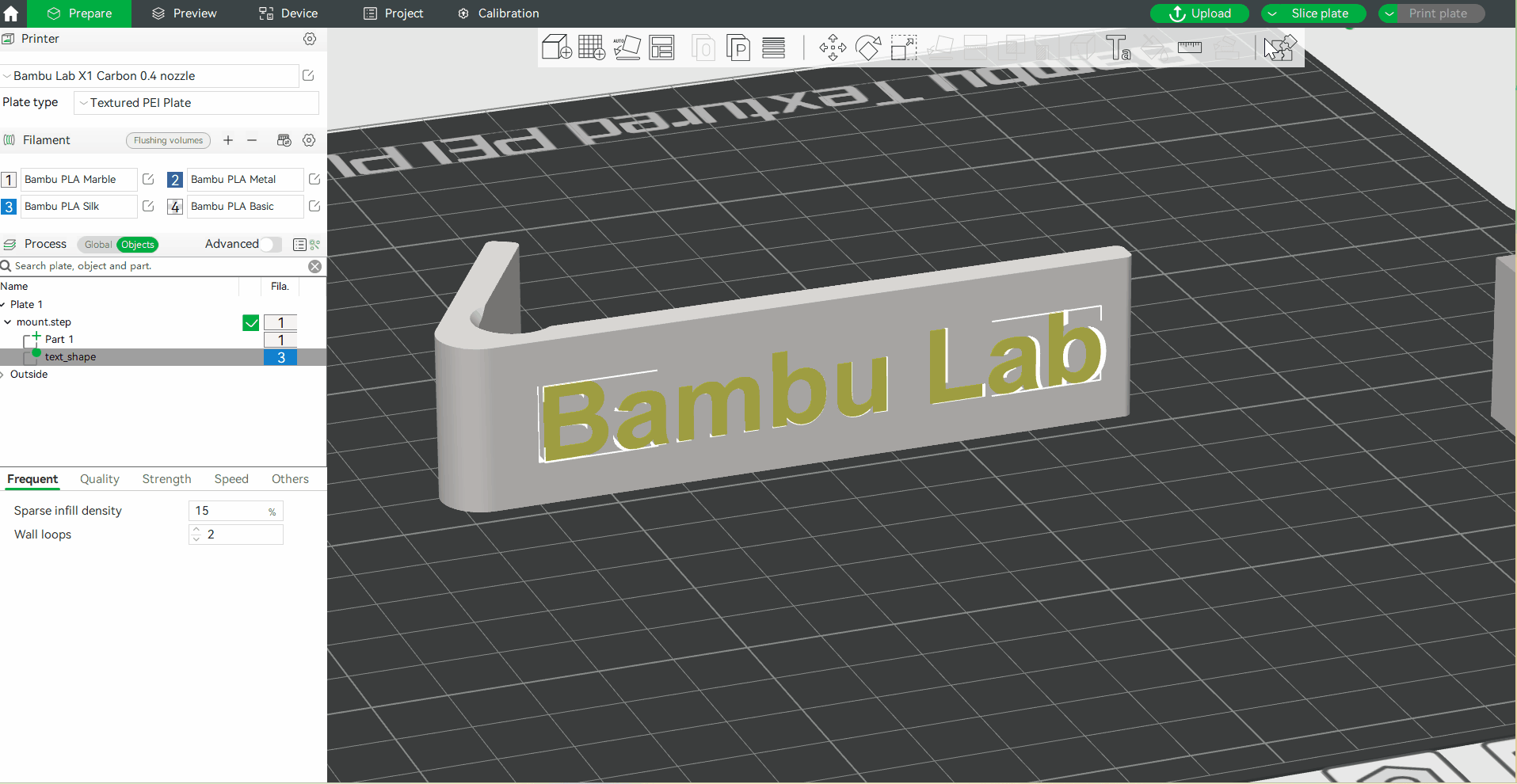1517x784 pixels.
Task: Click the Add model cube icon
Action: pyautogui.click(x=557, y=48)
